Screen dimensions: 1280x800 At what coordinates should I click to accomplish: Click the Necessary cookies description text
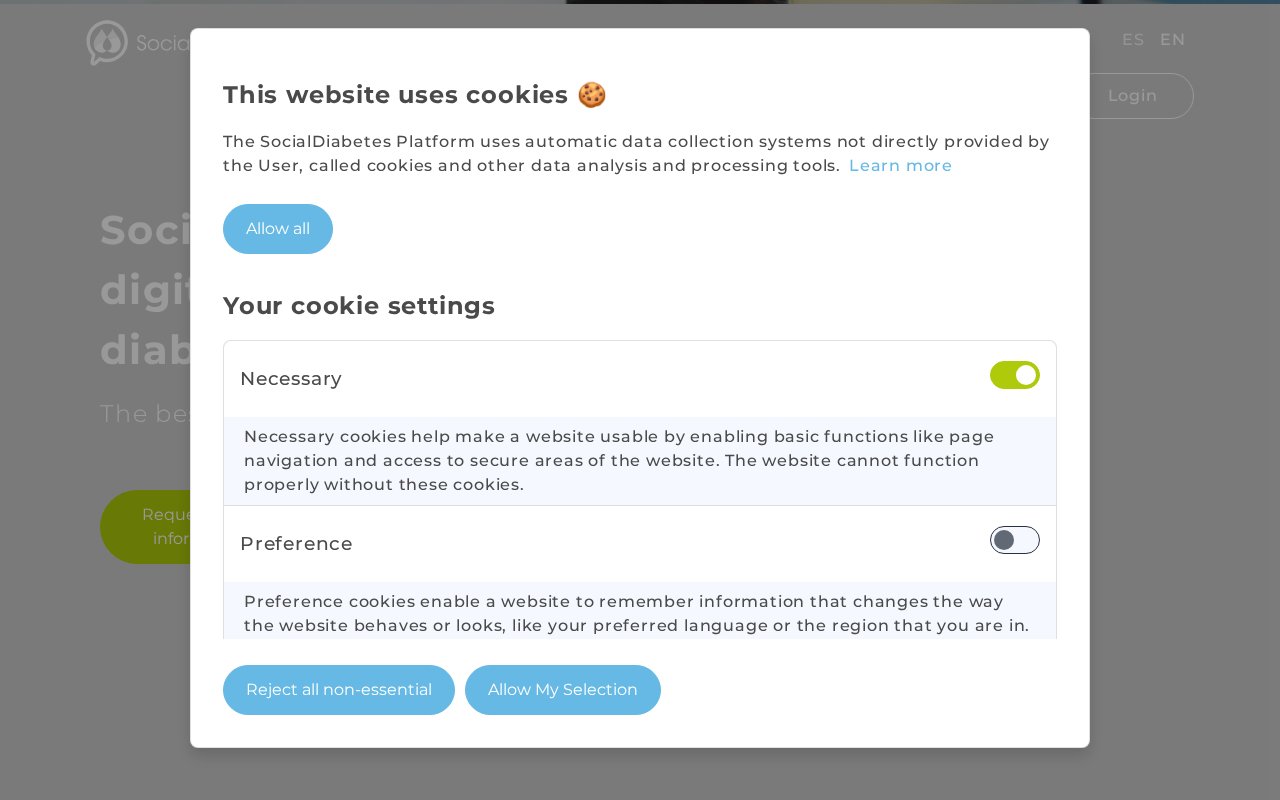pyautogui.click(x=619, y=461)
